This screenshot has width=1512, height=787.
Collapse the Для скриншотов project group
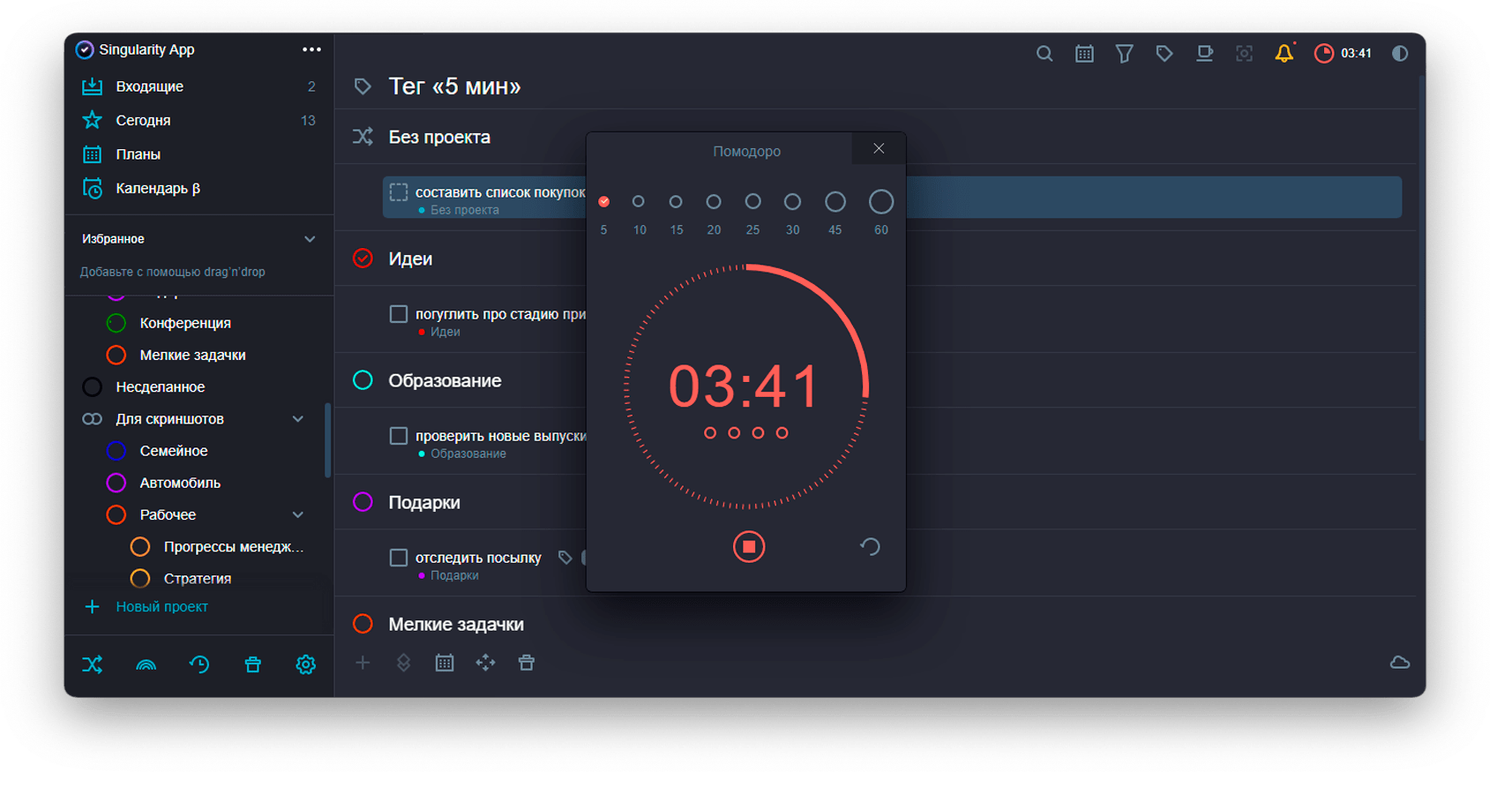pyautogui.click(x=298, y=419)
